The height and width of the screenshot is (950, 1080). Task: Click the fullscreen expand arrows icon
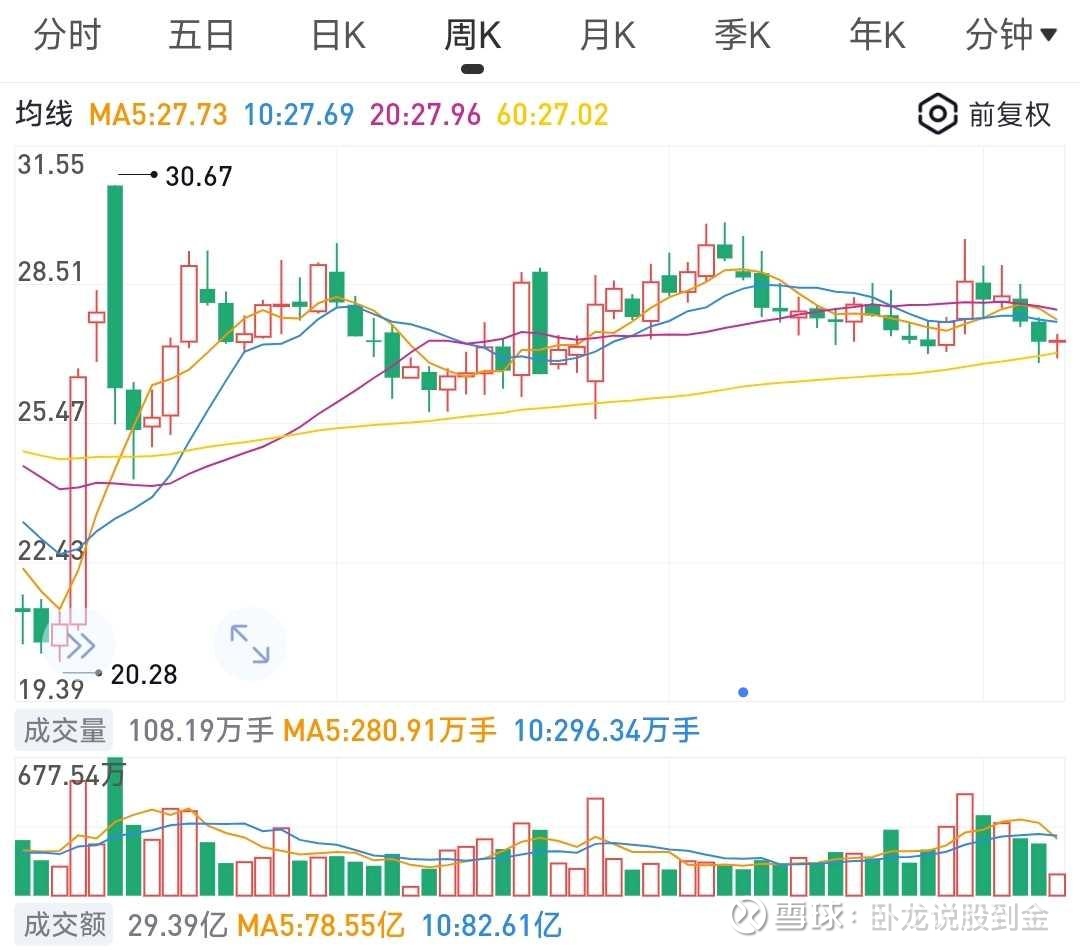pos(250,643)
